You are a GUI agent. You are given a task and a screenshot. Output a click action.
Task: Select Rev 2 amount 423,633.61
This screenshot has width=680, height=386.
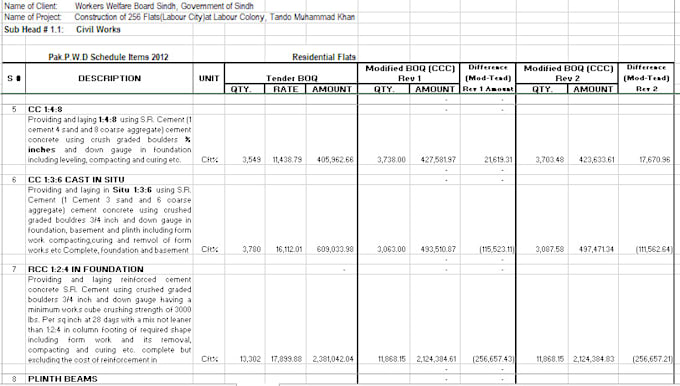pyautogui.click(x=596, y=160)
